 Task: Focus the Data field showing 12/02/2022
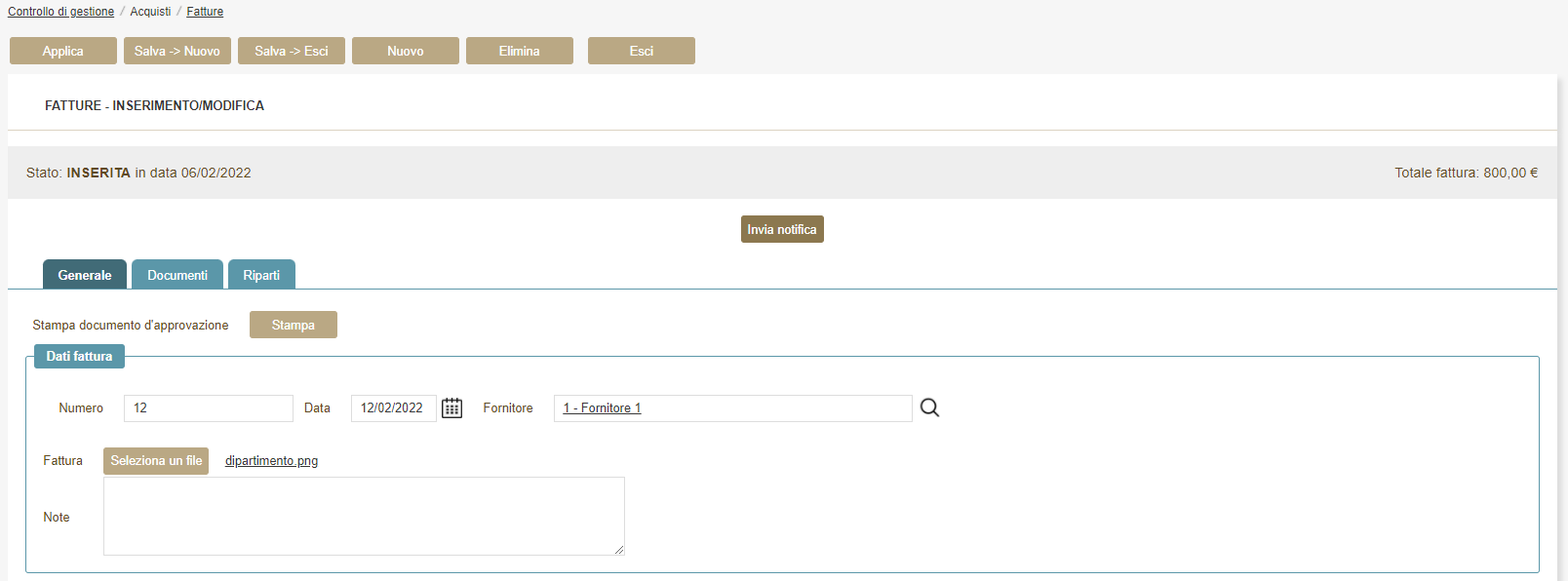pos(393,408)
